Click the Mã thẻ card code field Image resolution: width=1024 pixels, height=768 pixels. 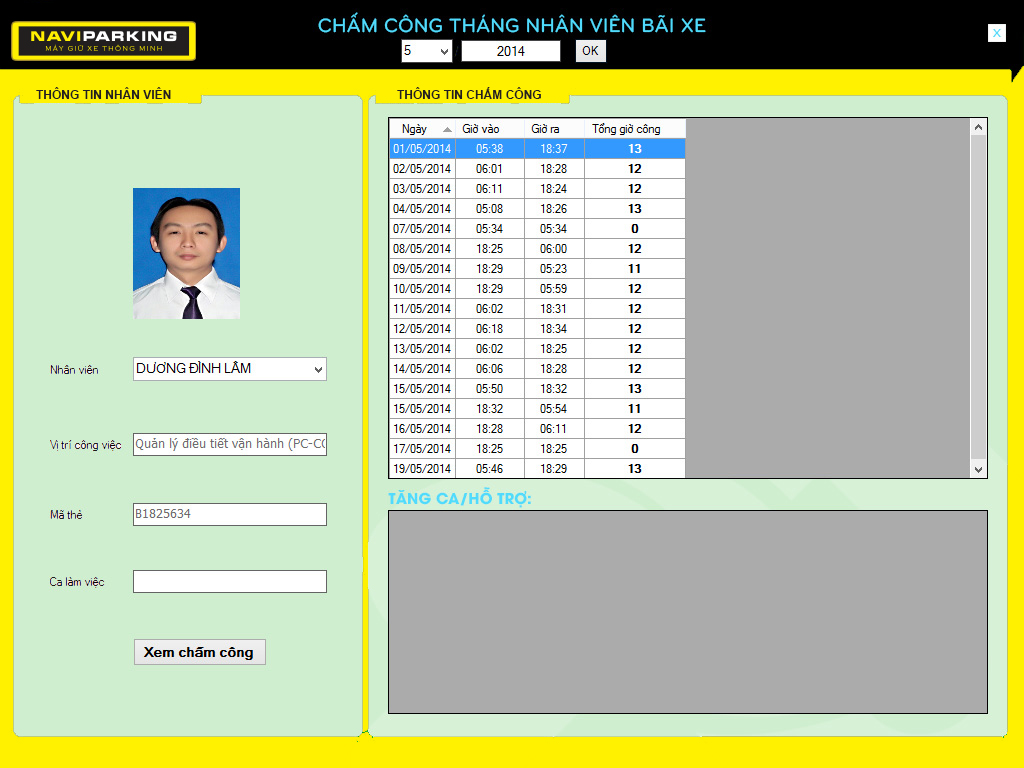coord(229,514)
